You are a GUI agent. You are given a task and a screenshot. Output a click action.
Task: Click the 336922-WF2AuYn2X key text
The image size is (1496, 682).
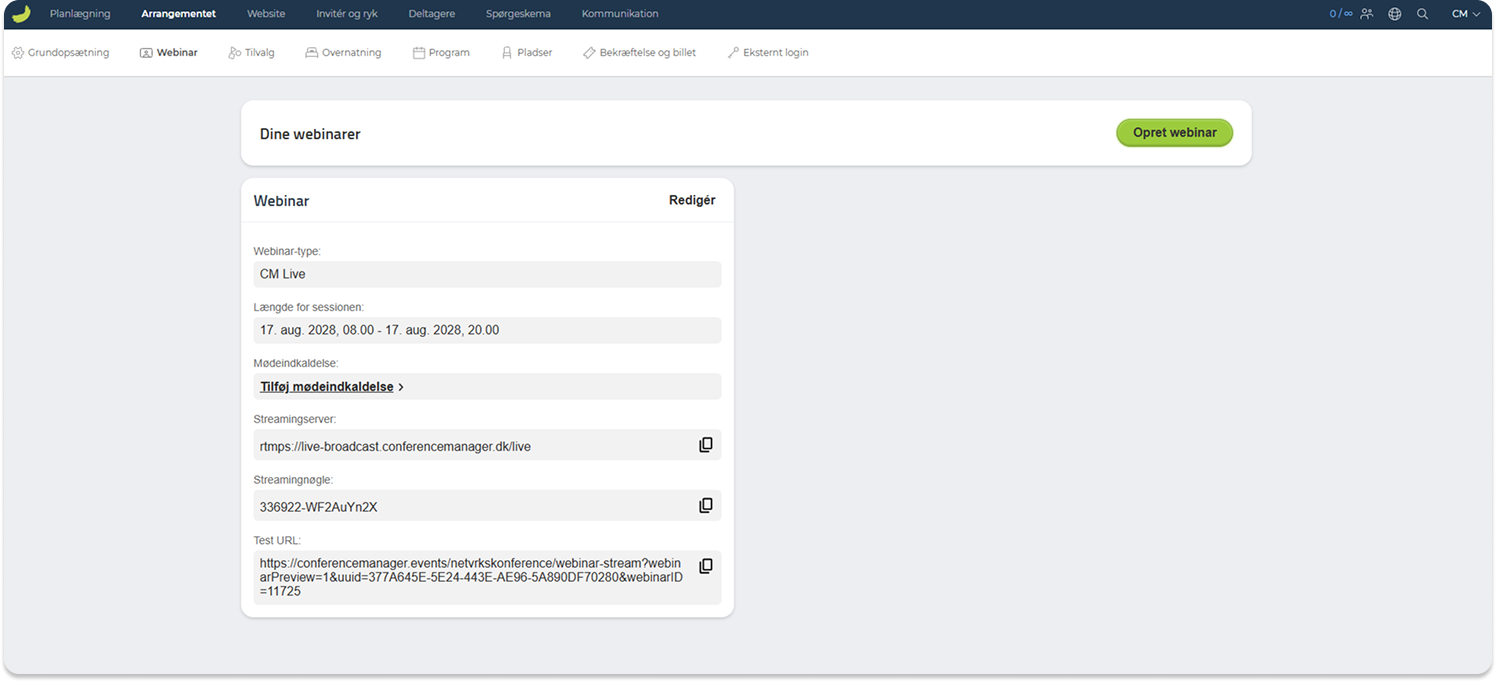[x=319, y=507]
